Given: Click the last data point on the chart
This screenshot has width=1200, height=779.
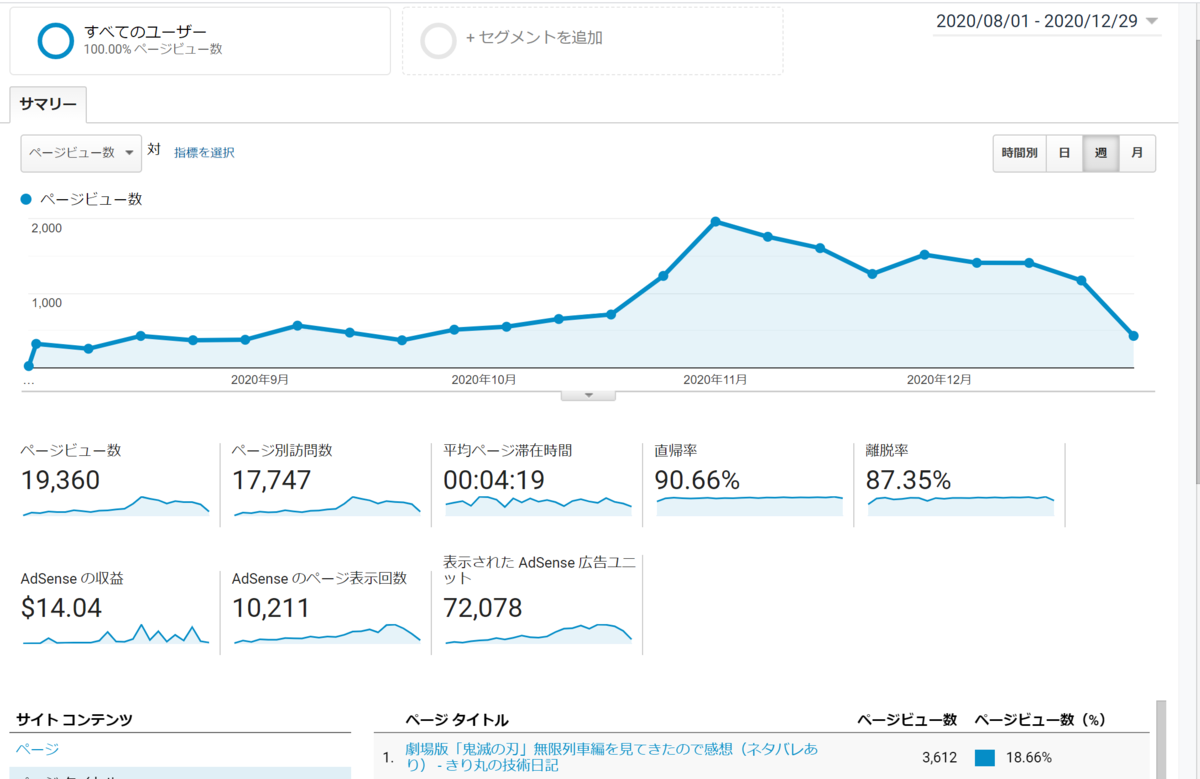Looking at the screenshot, I should [x=1134, y=336].
